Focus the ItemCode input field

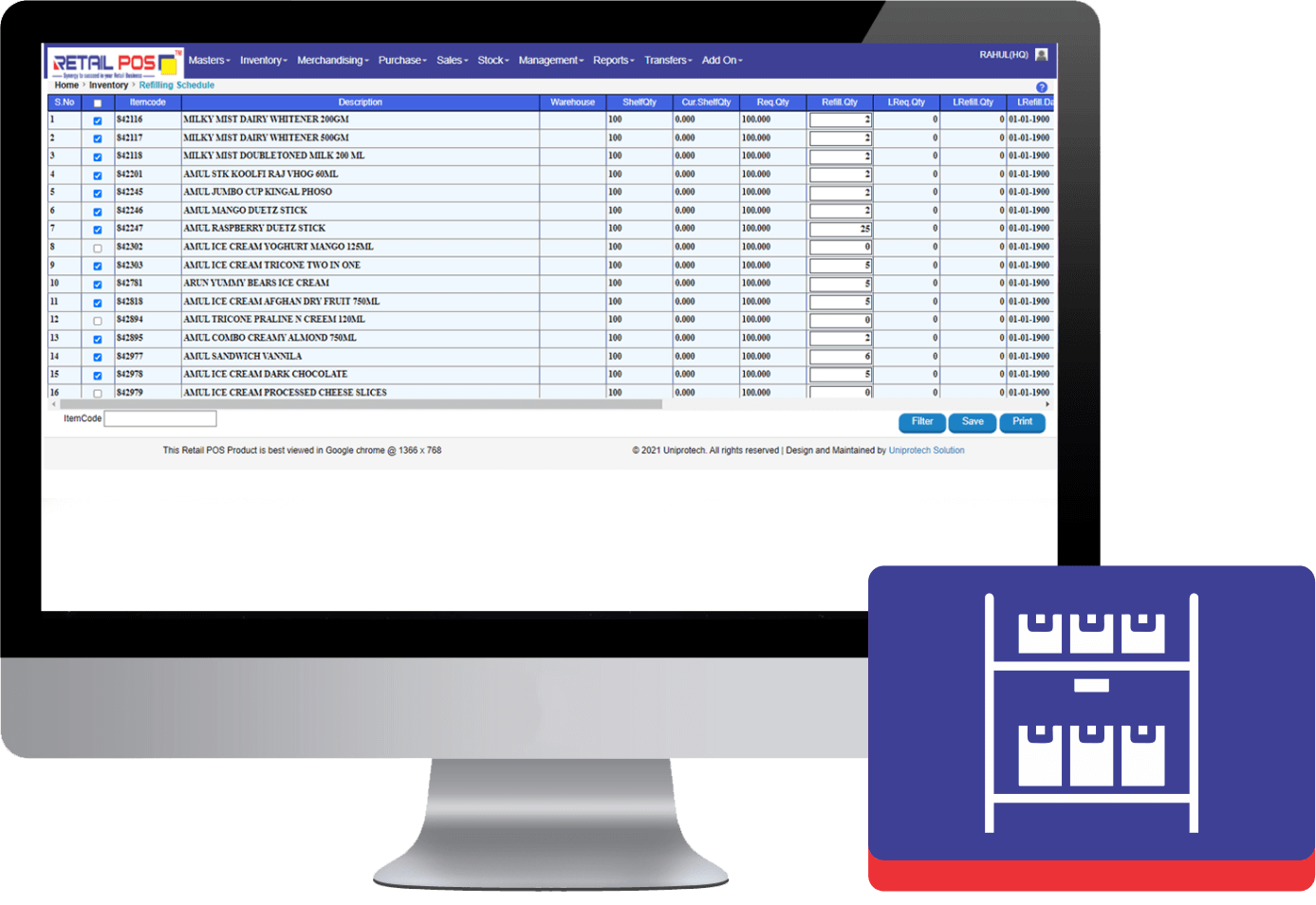160,418
